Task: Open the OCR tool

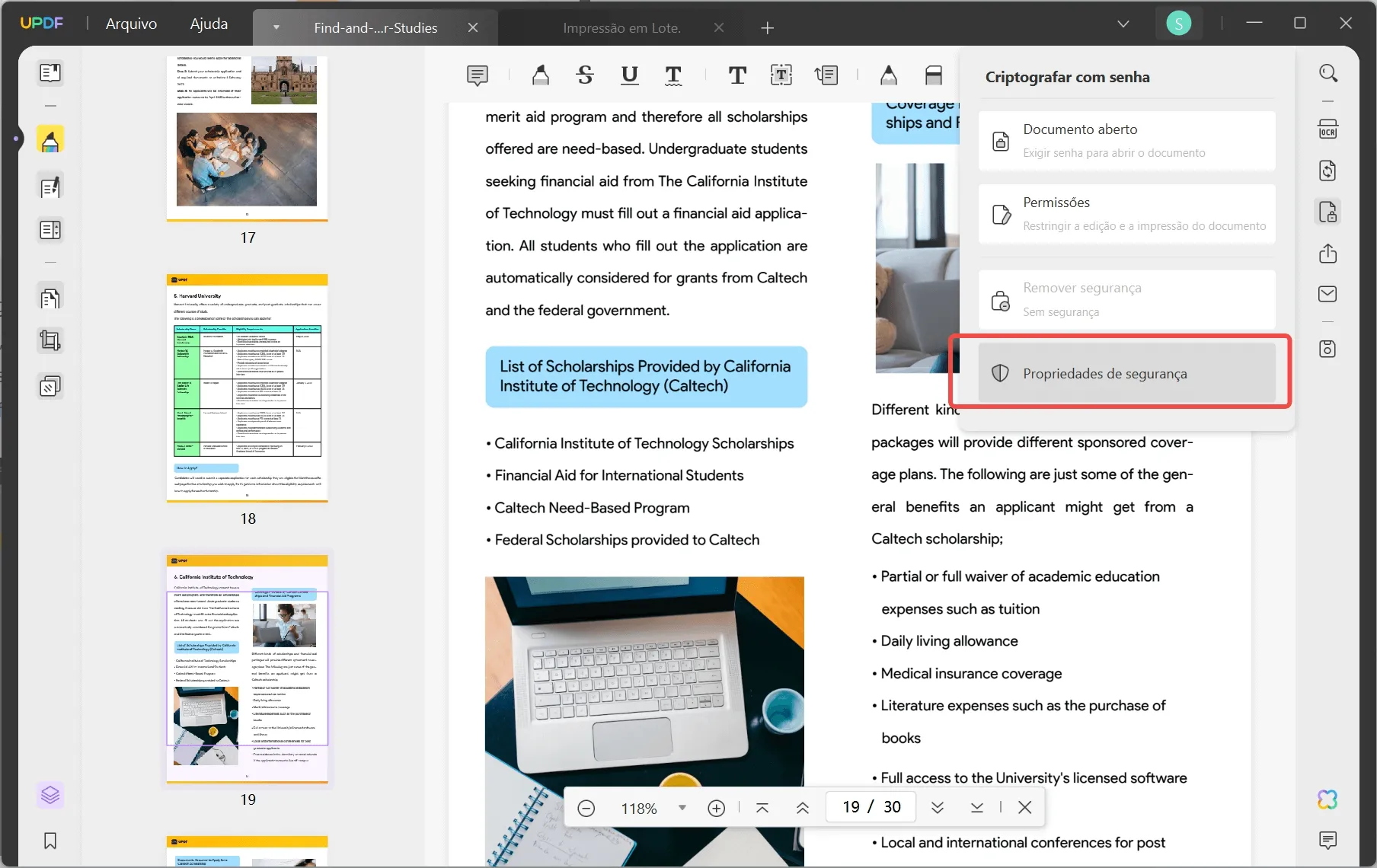Action: point(1329,129)
